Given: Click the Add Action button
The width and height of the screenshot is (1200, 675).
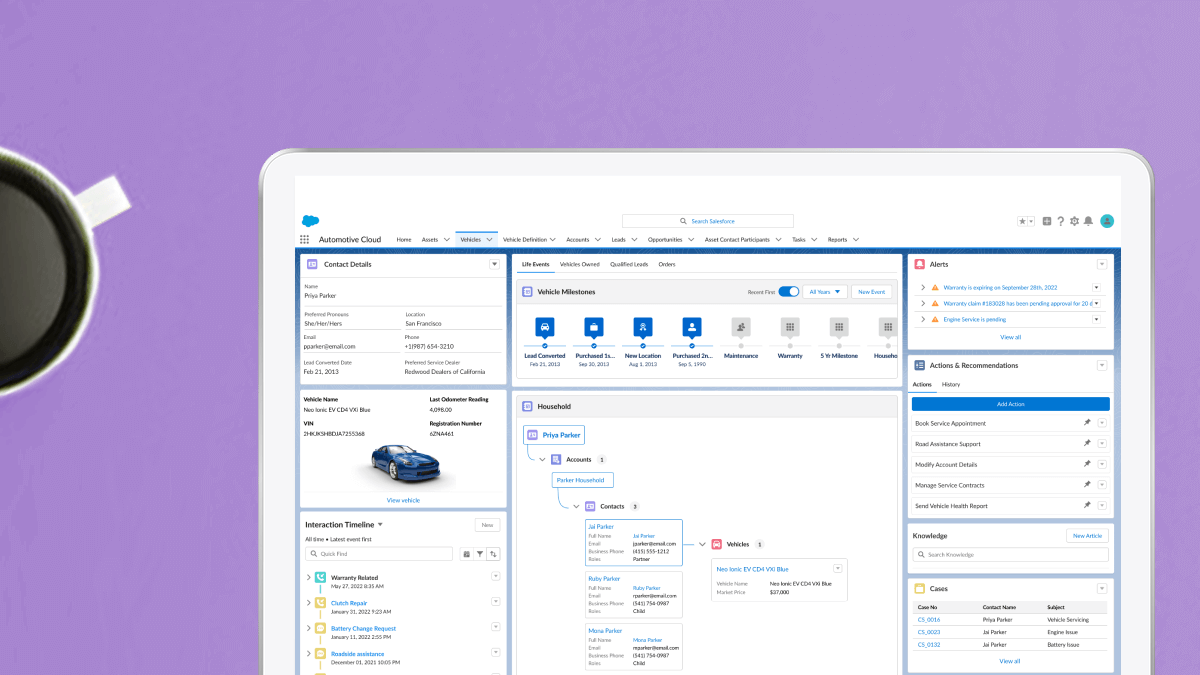Looking at the screenshot, I should click(x=1010, y=404).
